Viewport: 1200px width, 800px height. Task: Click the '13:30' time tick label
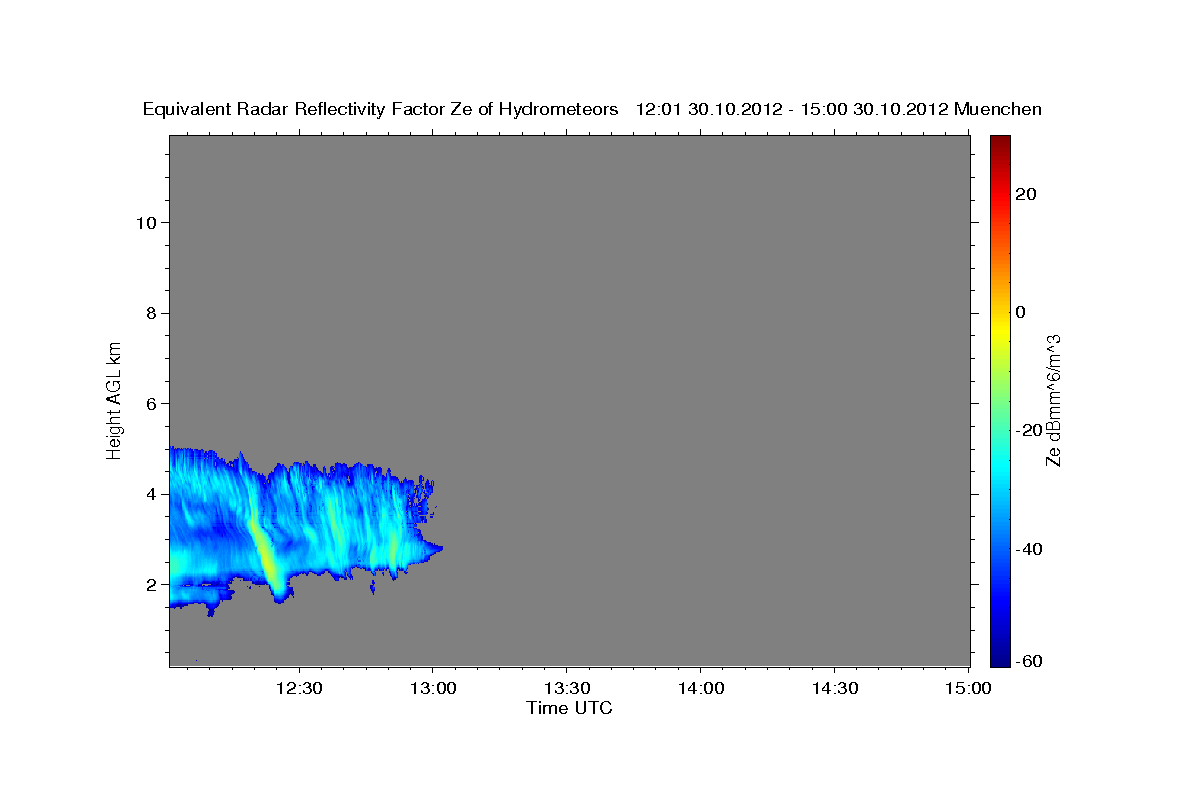pos(567,688)
